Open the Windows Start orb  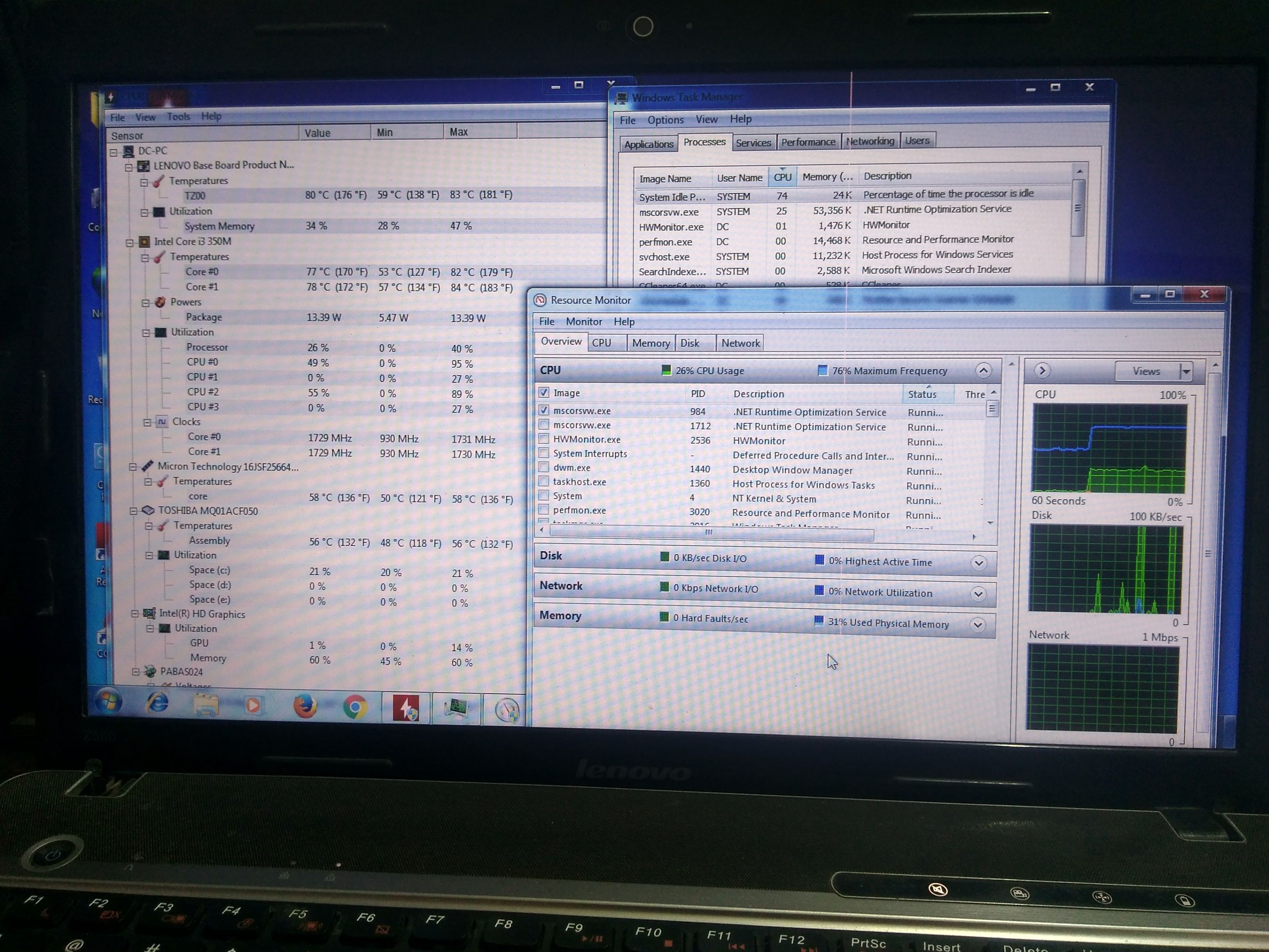108,701
